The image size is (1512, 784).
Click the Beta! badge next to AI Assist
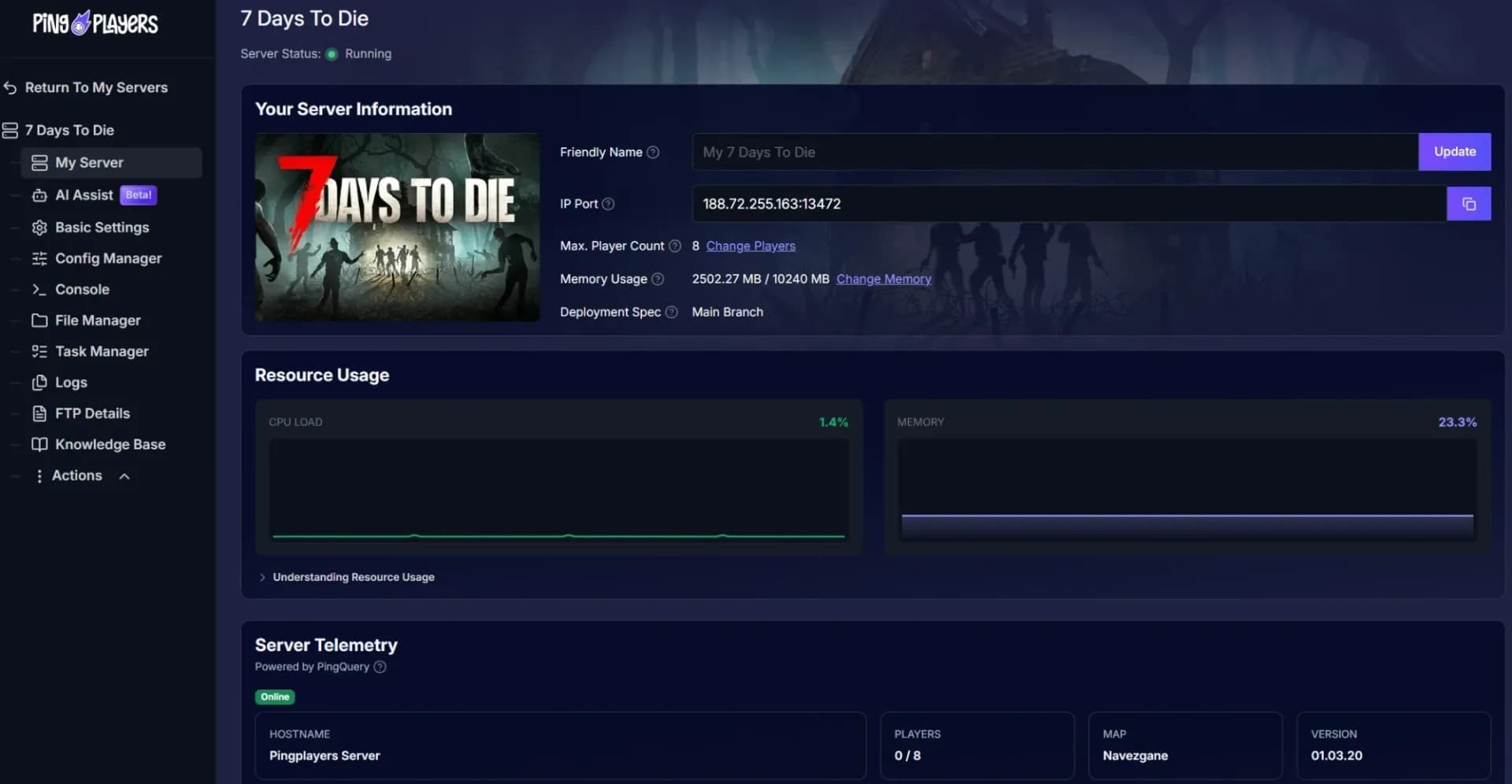tap(139, 195)
